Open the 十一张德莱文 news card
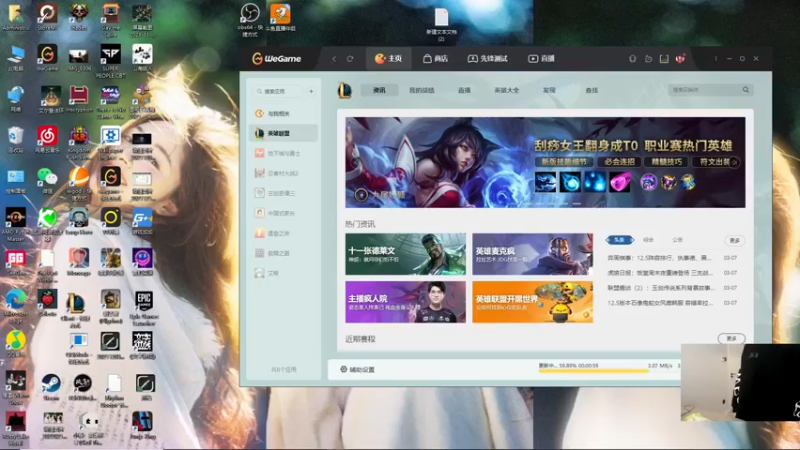The width and height of the screenshot is (800, 450). [x=406, y=254]
